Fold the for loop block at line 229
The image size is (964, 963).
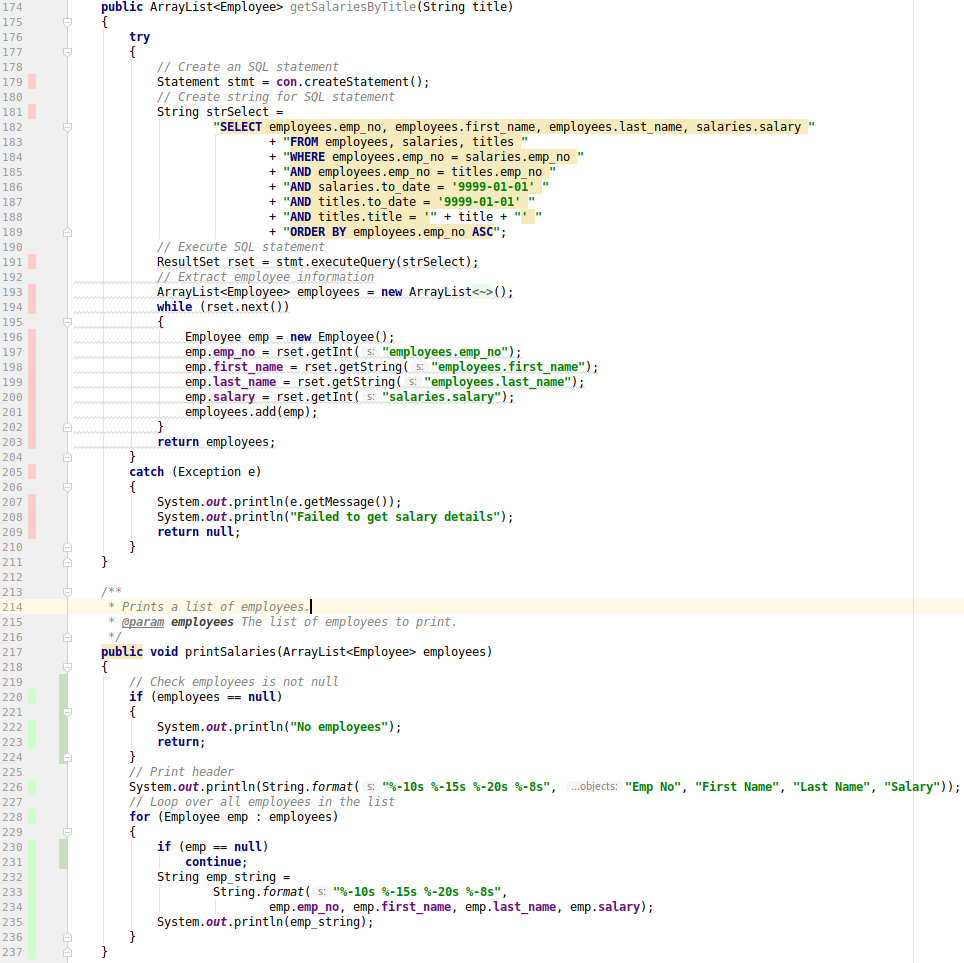68,832
